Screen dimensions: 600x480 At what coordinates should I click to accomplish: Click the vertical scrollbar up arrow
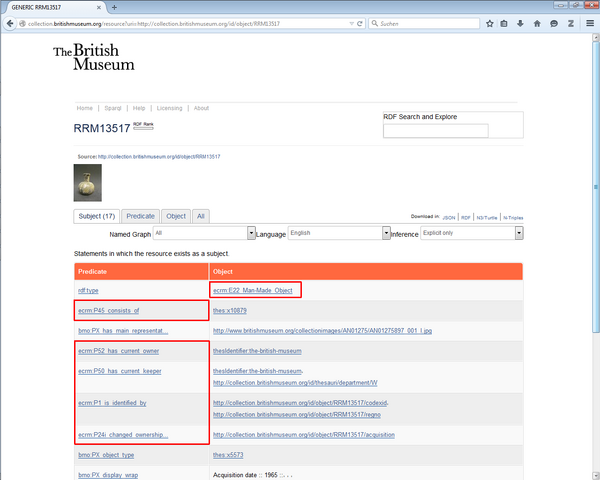tap(595, 38)
